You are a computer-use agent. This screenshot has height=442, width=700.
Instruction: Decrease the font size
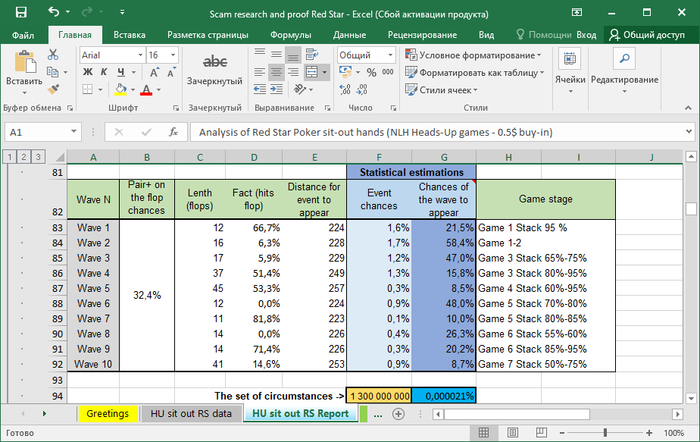(171, 72)
